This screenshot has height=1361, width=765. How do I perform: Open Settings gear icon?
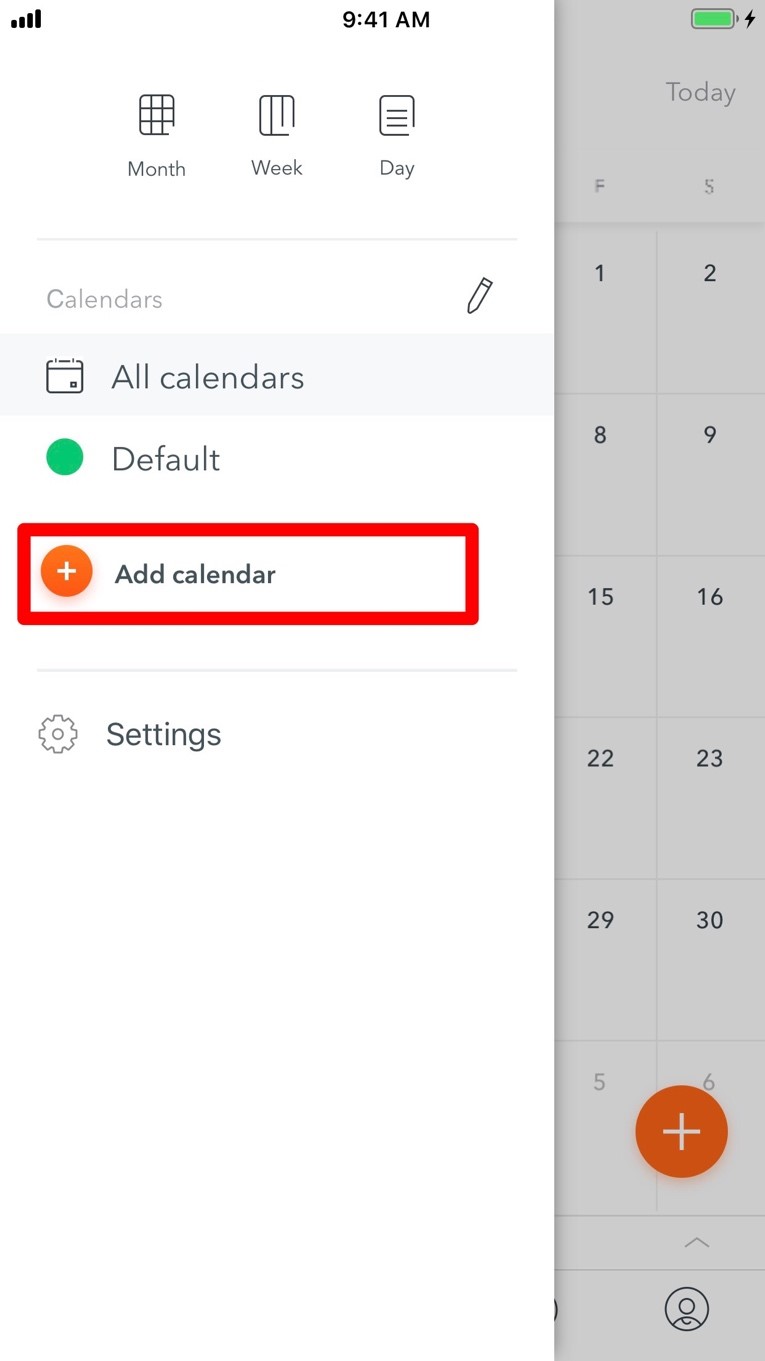tap(58, 734)
